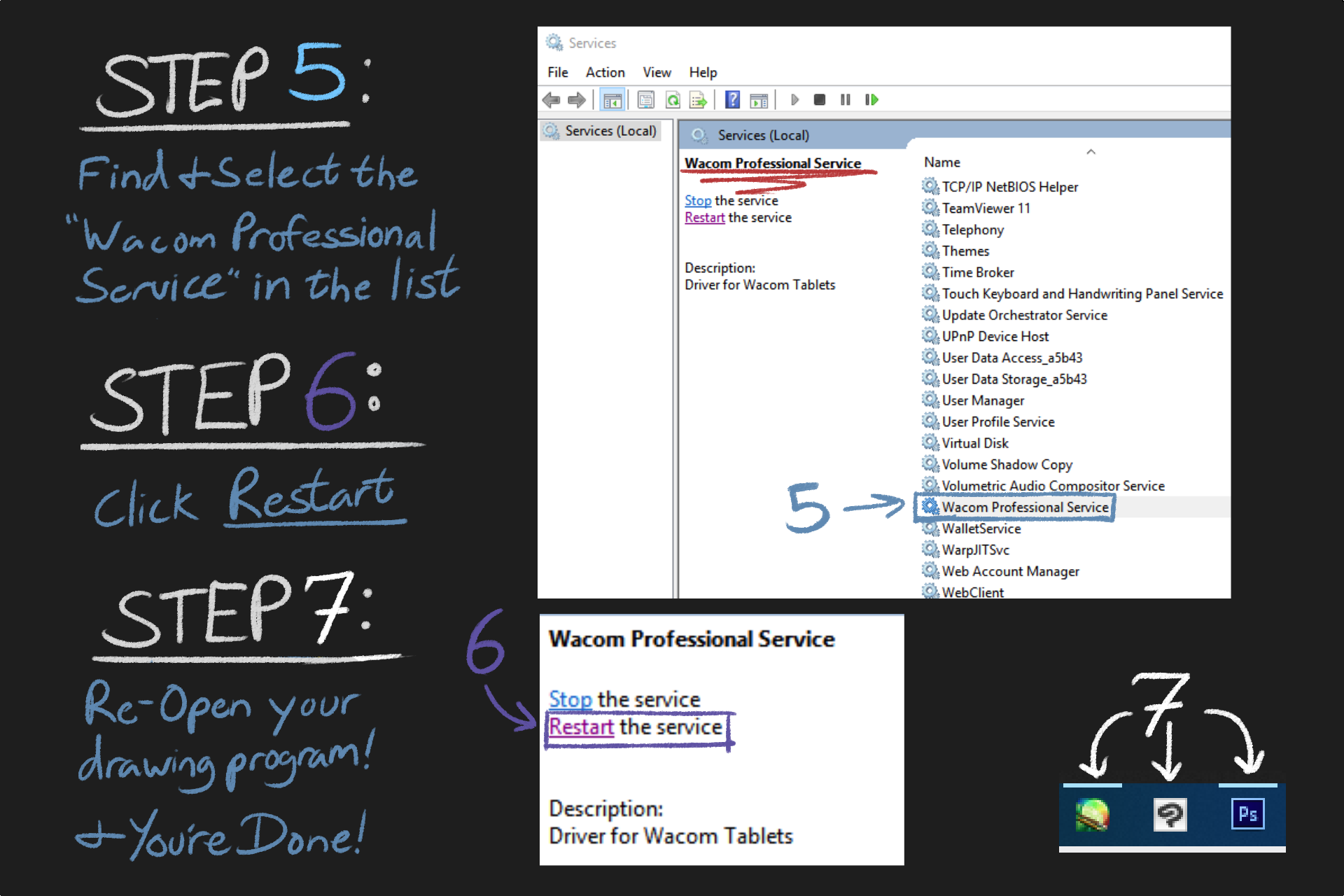The width and height of the screenshot is (1344, 896).
Task: Toggle the Show/Hide Action Pane button
Action: [758, 100]
